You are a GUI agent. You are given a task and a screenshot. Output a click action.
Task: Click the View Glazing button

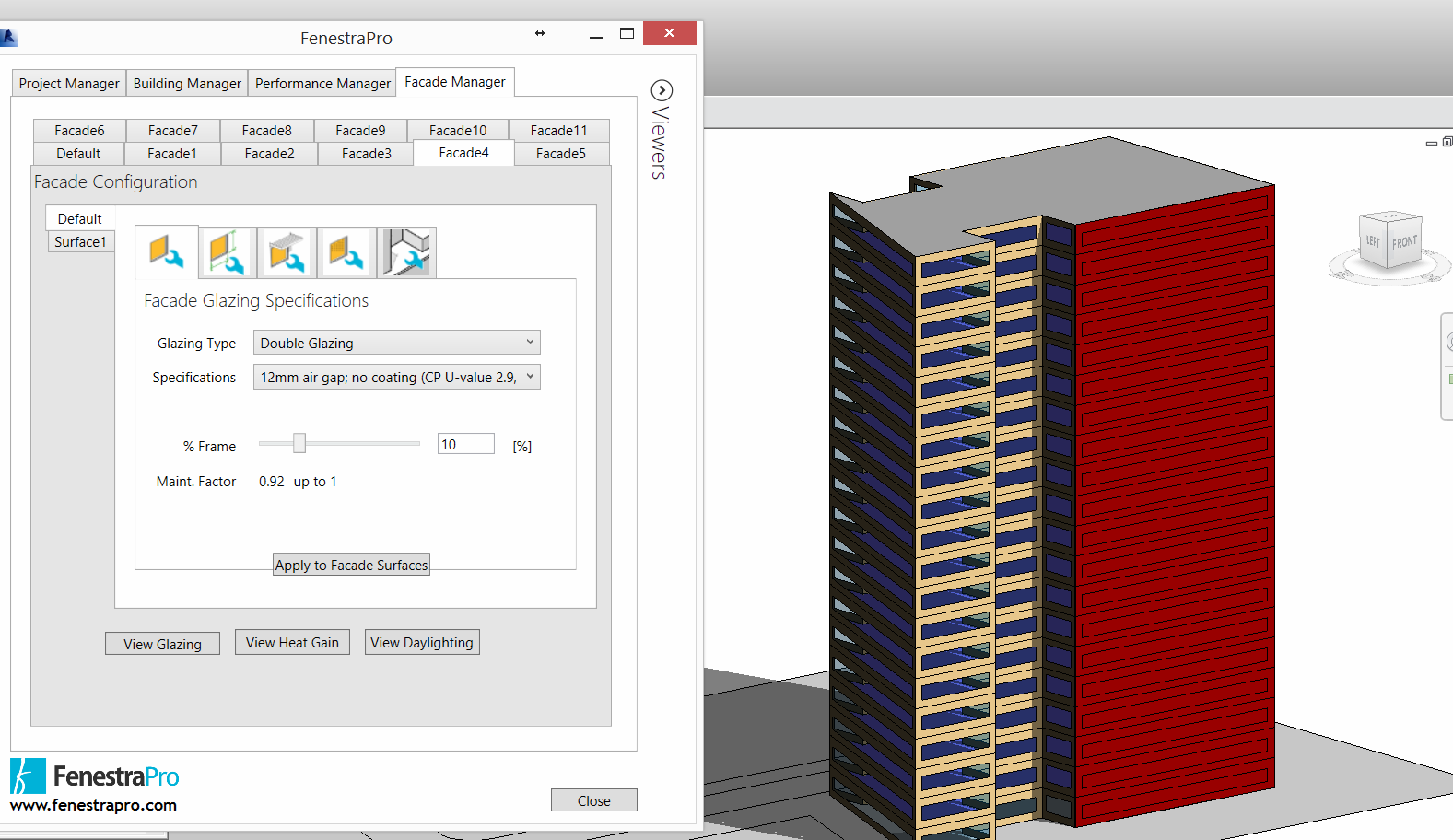[162, 644]
